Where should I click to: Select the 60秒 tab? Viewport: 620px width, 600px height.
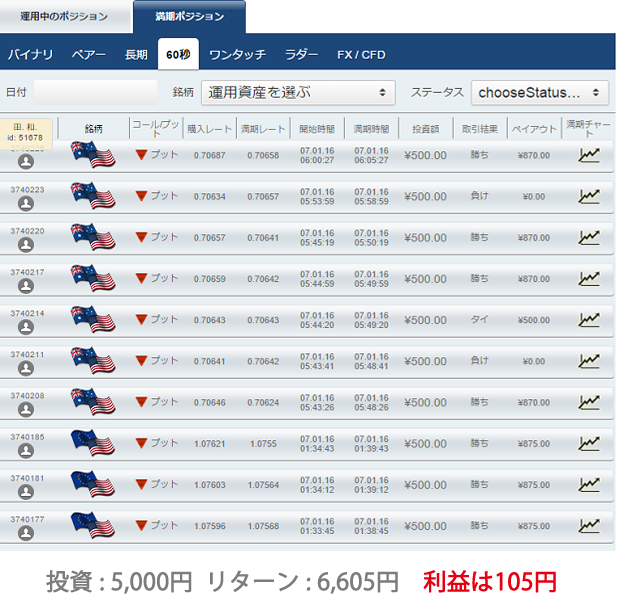click(x=178, y=54)
